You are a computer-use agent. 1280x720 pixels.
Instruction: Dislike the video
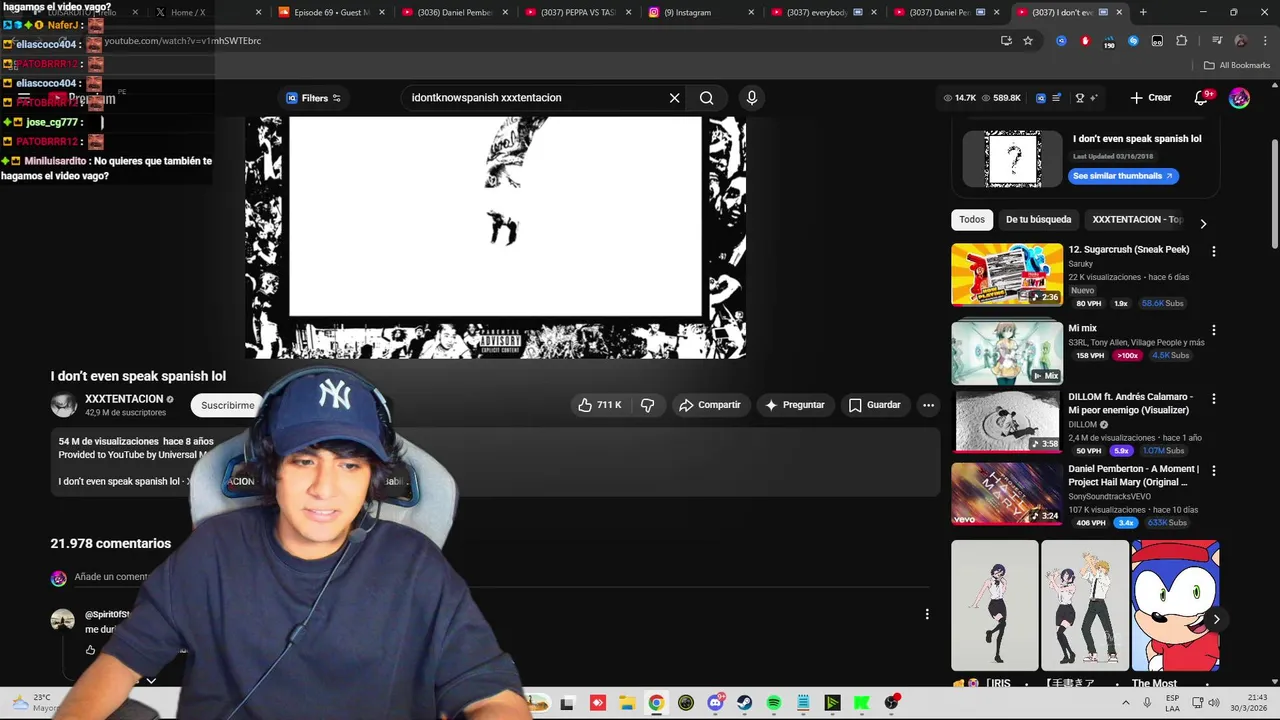click(x=648, y=405)
